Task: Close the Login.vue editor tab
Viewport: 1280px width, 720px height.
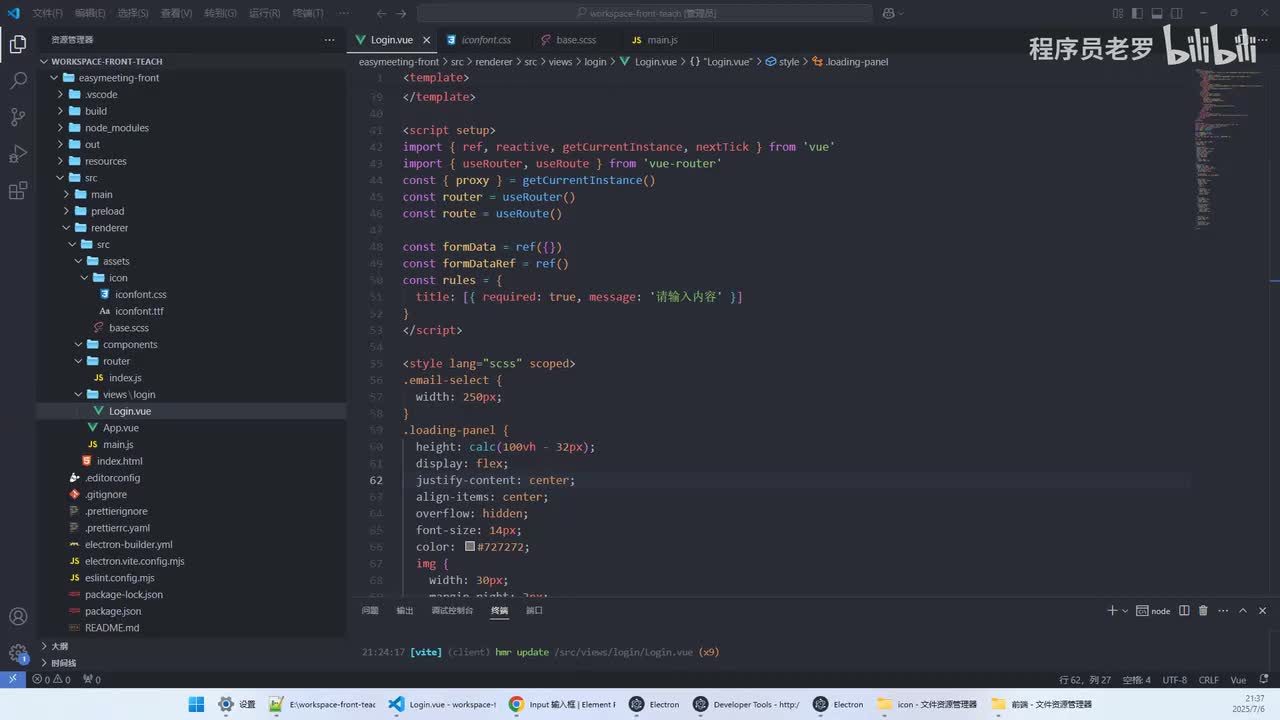Action: point(426,40)
